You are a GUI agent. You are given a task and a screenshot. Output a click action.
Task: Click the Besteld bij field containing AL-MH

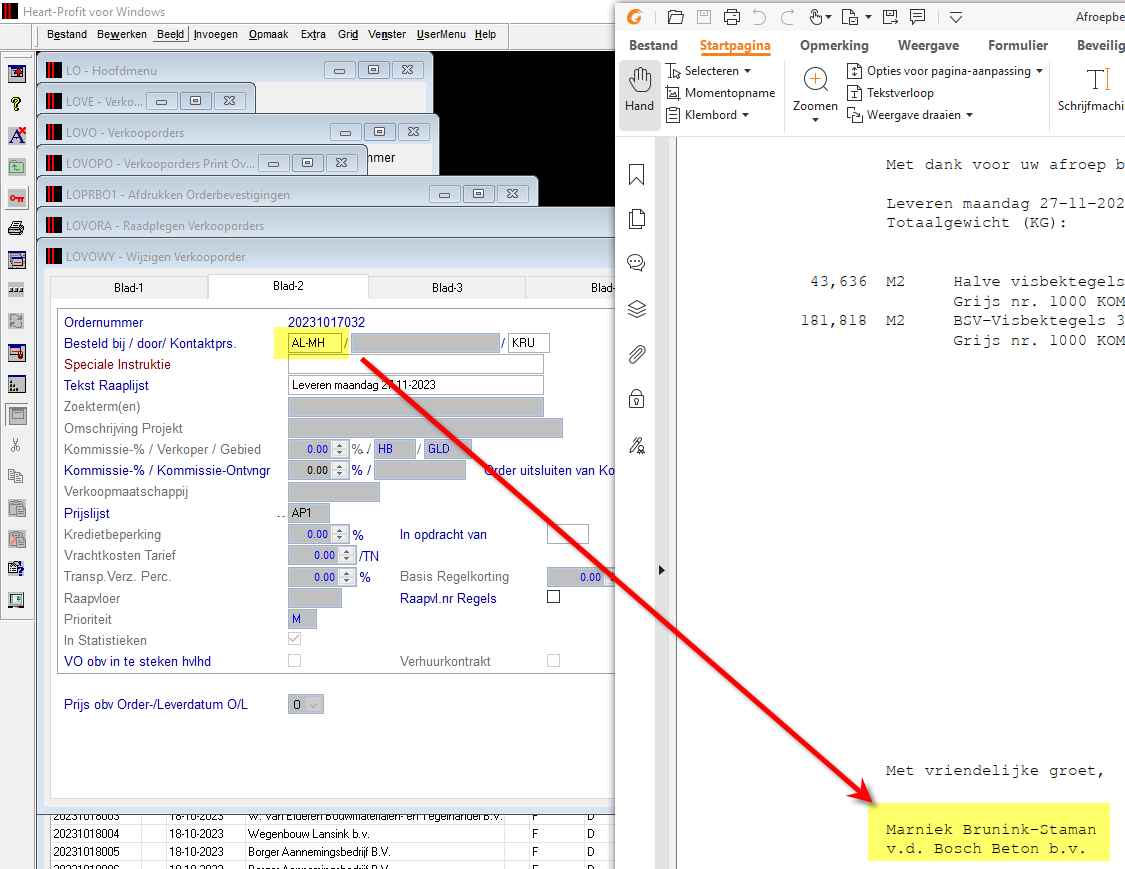(x=314, y=343)
